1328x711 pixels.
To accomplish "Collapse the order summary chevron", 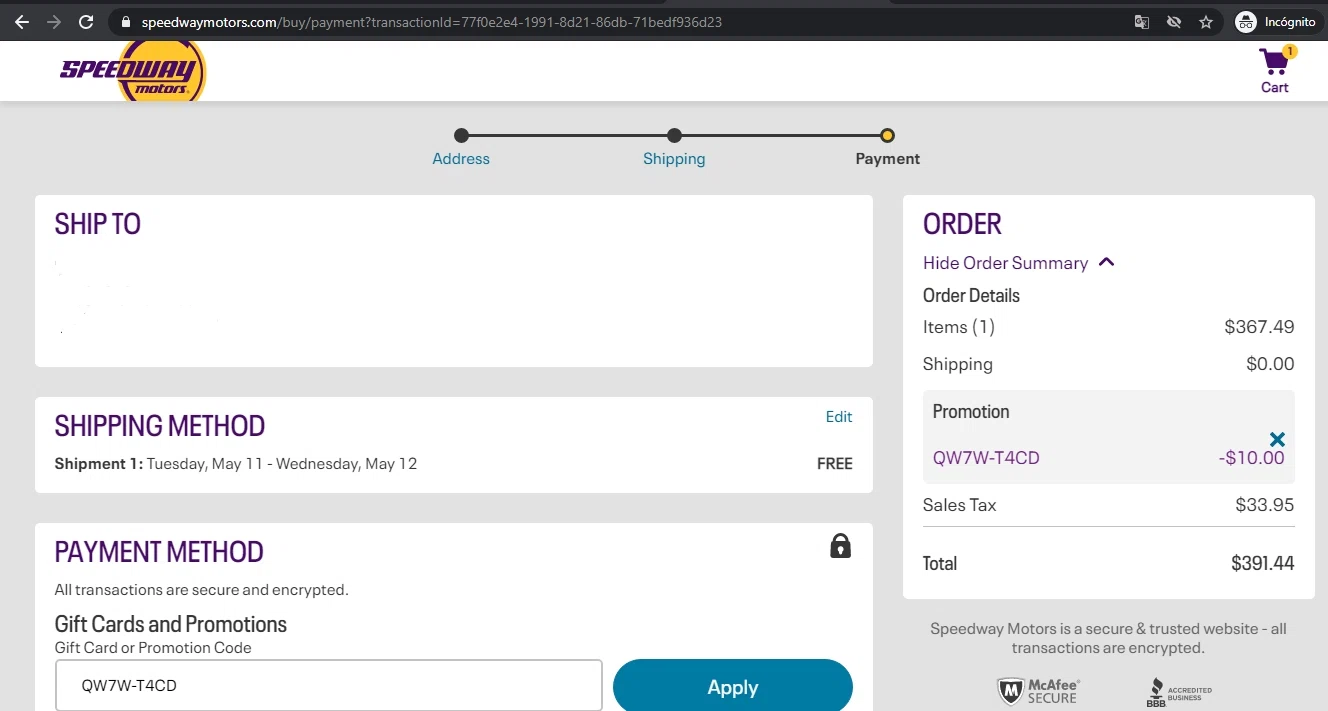I will pos(1106,262).
